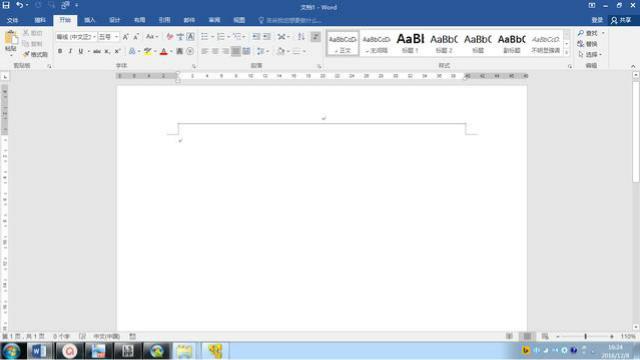This screenshot has height=360, width=640.
Task: Shrink font size with the smaller A icon
Action: (x=136, y=37)
